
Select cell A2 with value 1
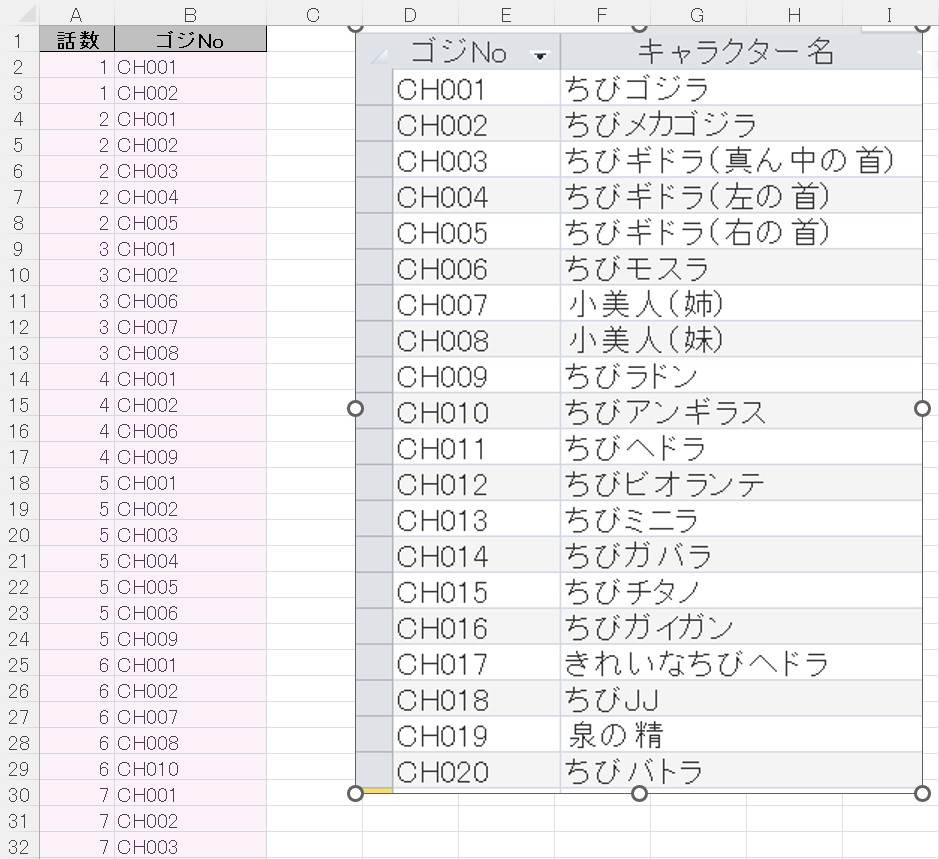pyautogui.click(x=77, y=67)
